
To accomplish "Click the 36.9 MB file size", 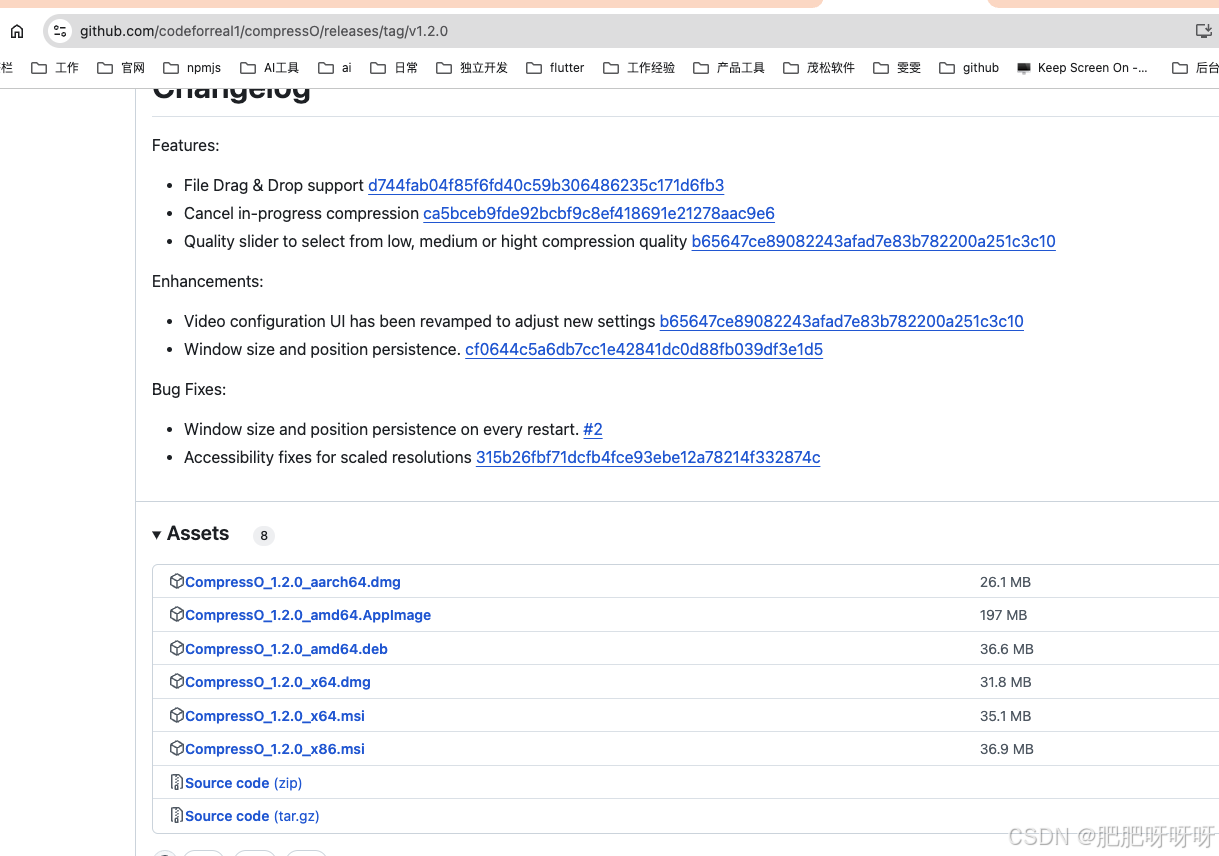I will 1007,749.
